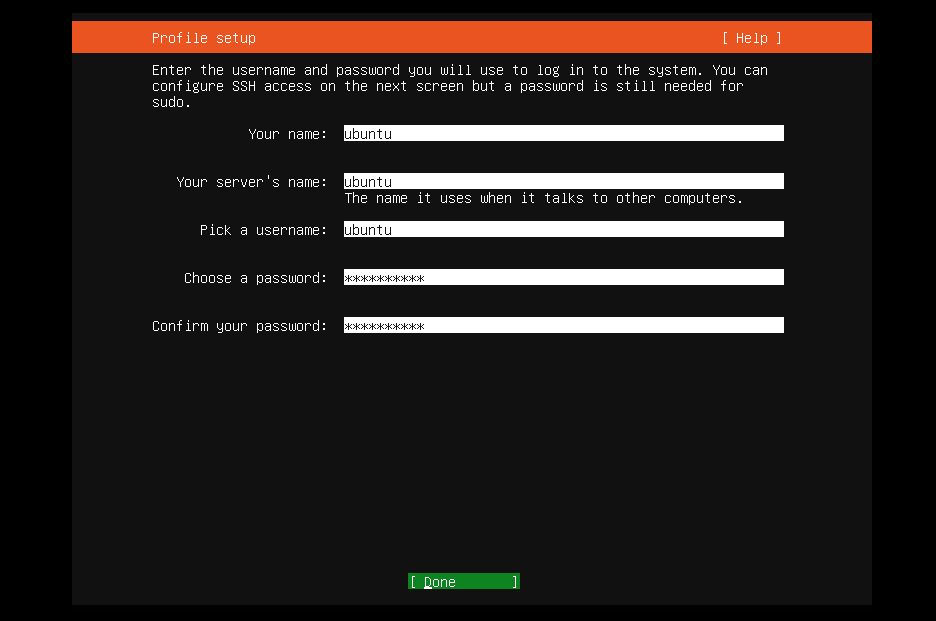
Task: Click the word 'sudo' in instructions
Action: 168,102
